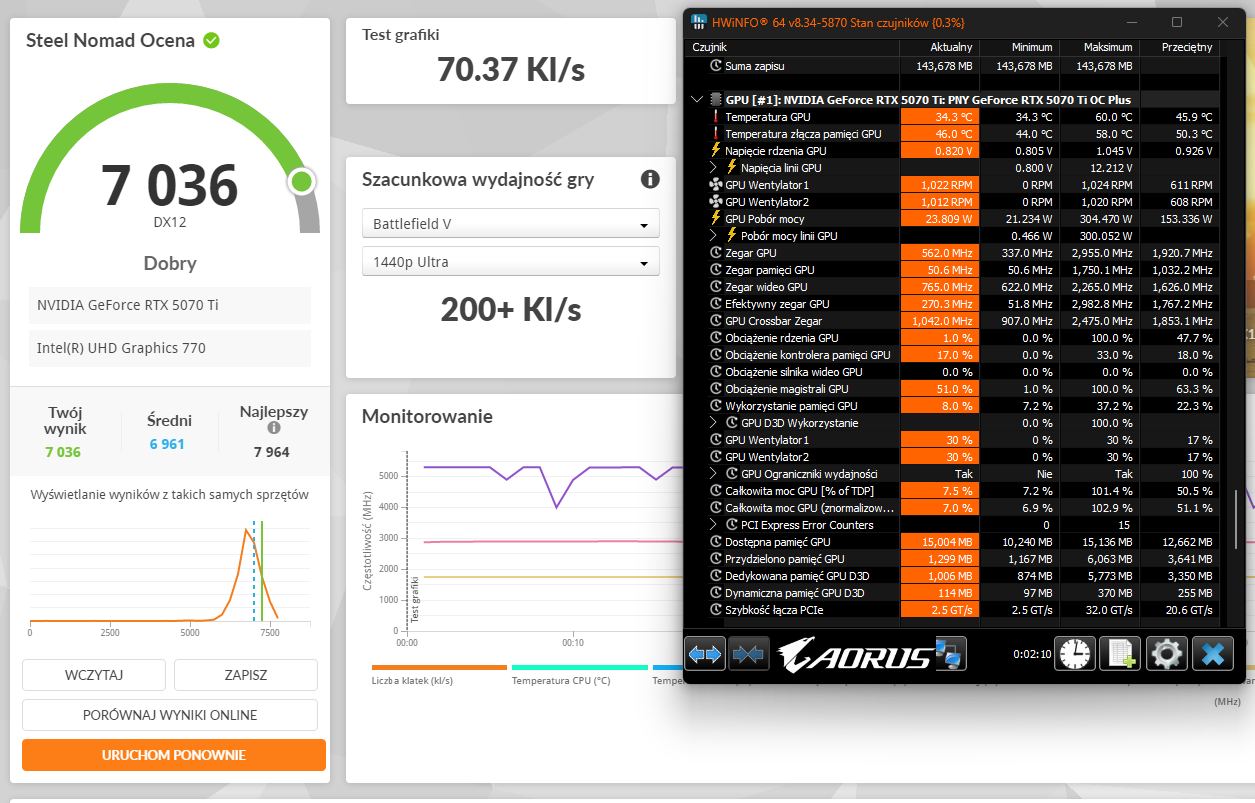
Task: Click the WCZYTAJ button
Action: 94,675
